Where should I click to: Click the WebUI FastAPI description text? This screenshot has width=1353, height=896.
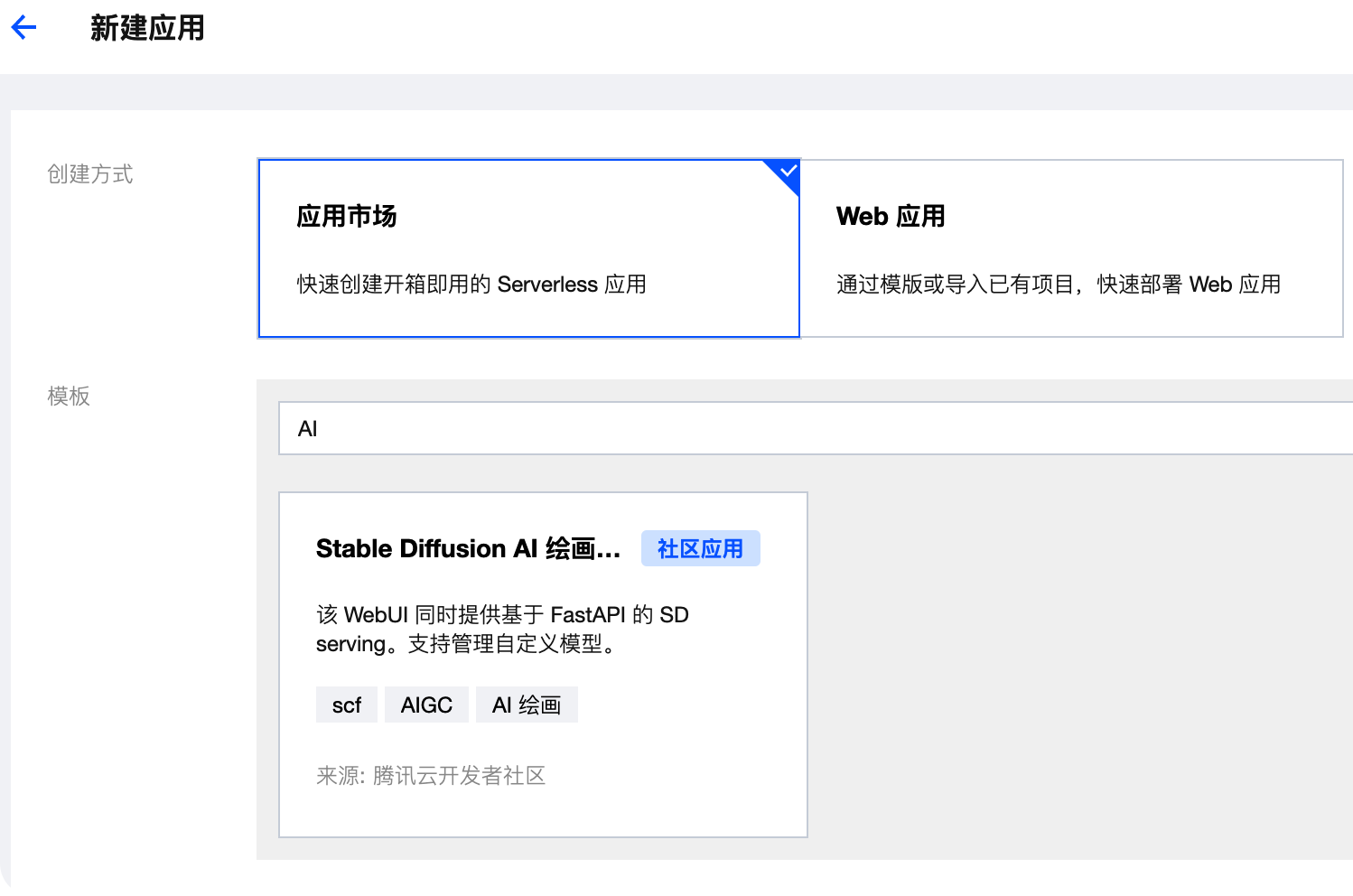[502, 630]
